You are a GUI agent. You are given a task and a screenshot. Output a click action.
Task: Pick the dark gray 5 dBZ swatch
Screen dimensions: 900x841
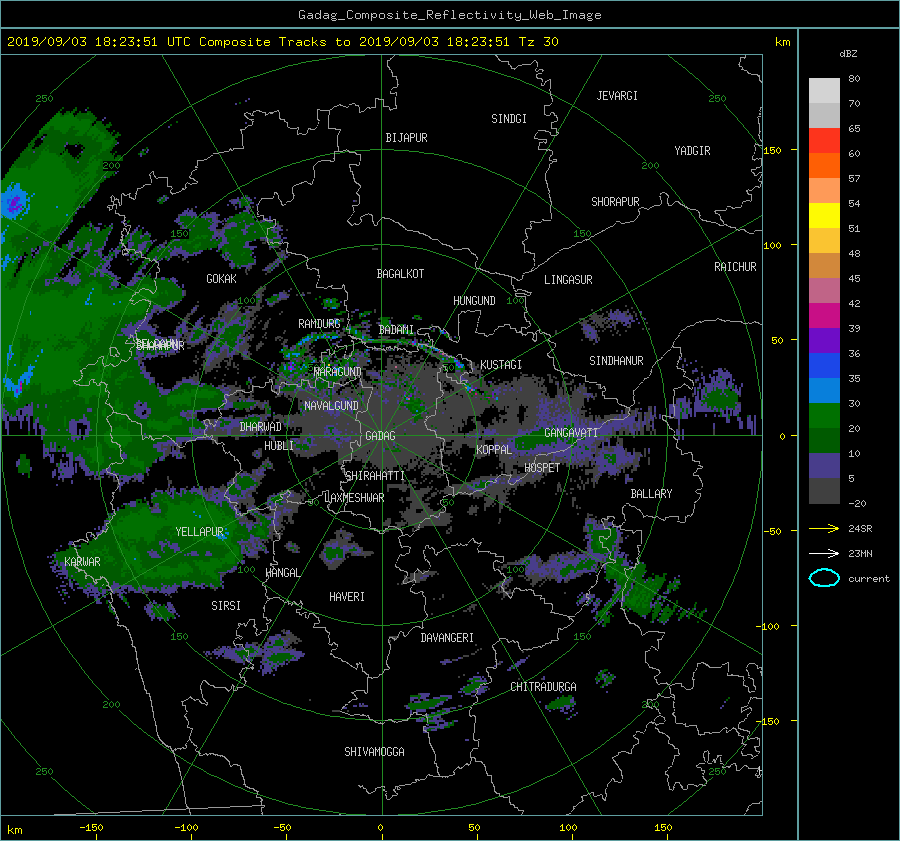click(x=824, y=491)
